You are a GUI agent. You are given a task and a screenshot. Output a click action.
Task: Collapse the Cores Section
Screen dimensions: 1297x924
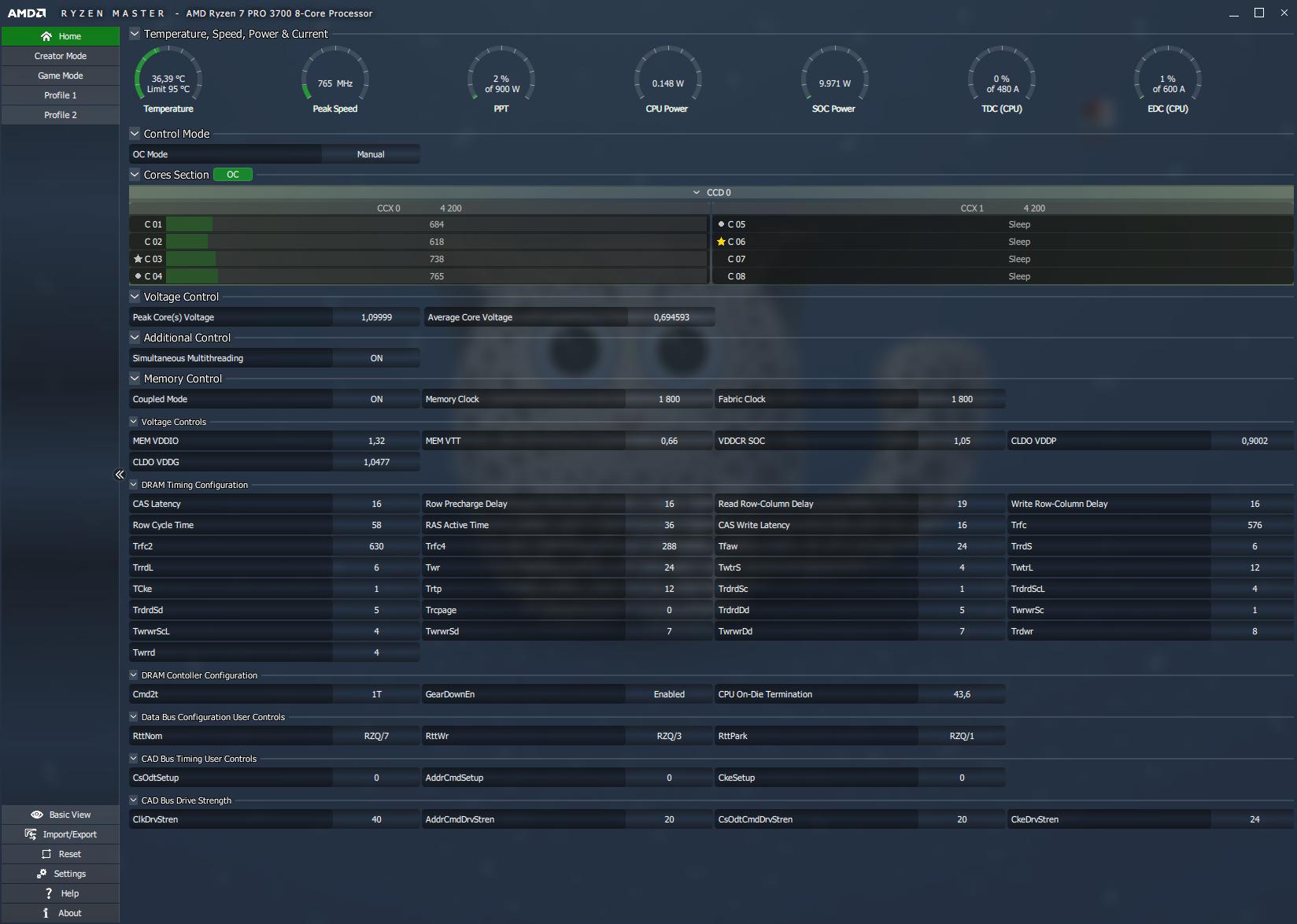coord(135,175)
